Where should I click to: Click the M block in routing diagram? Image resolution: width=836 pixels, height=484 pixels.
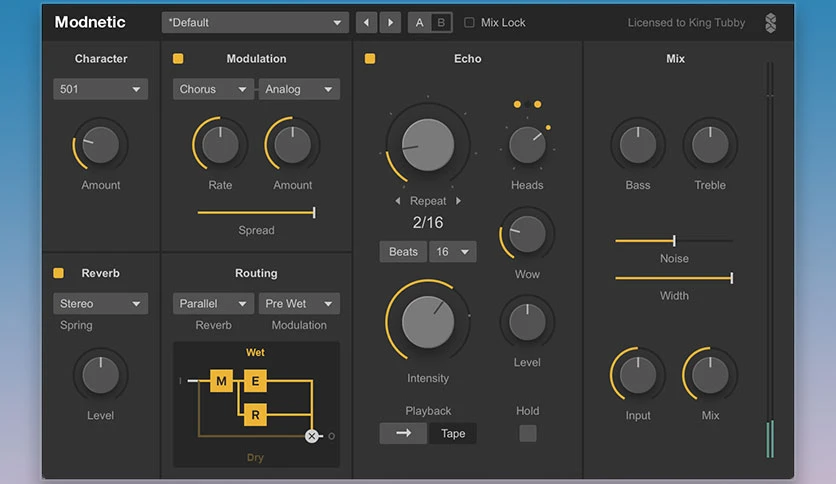221,381
